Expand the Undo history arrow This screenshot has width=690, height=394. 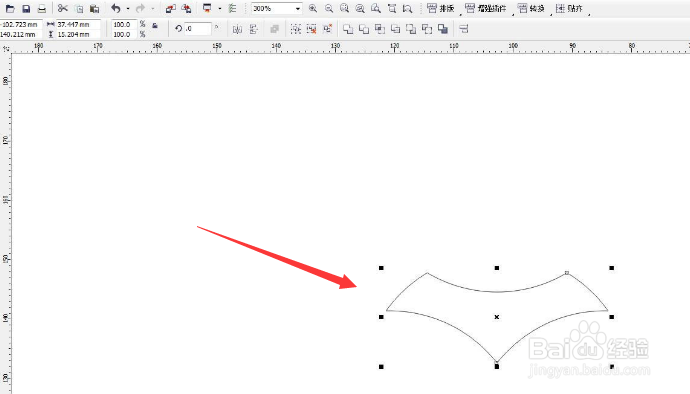[128, 8]
